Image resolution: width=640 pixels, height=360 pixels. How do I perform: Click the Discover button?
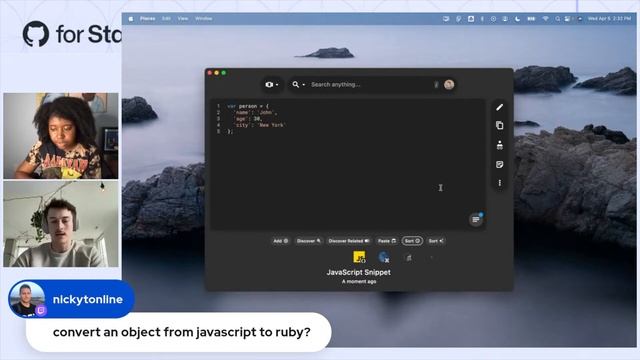pyautogui.click(x=309, y=241)
